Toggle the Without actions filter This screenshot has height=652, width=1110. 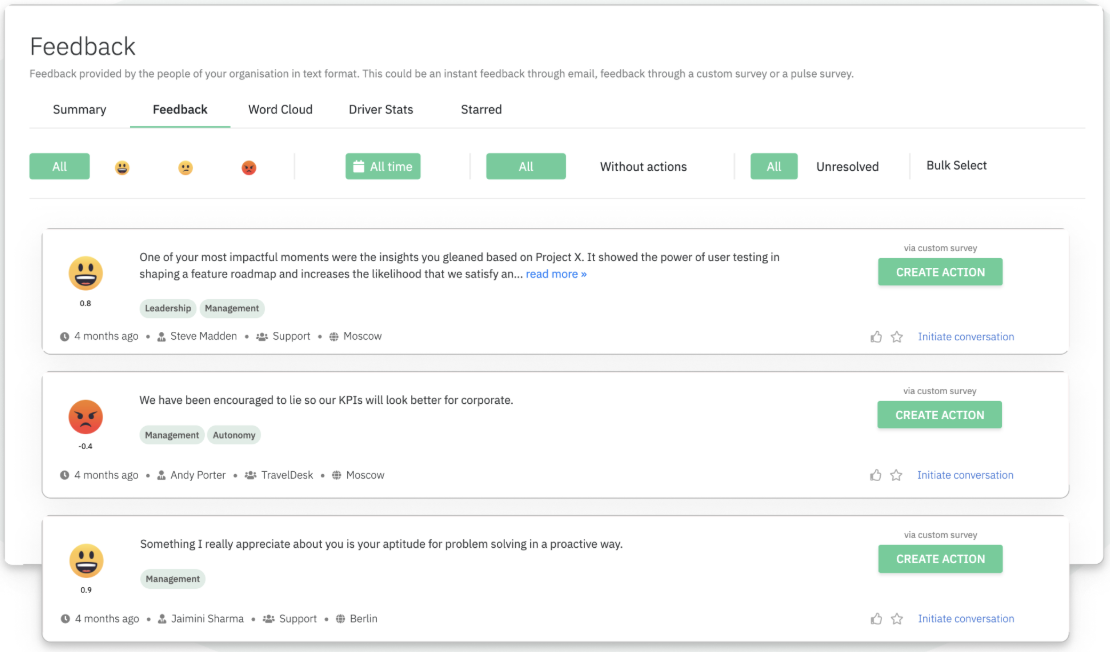click(x=643, y=167)
